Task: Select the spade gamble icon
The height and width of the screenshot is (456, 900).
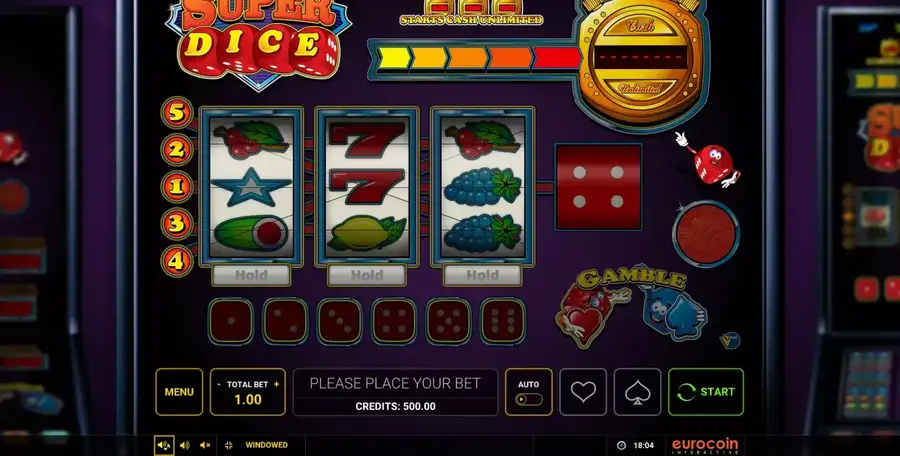Action: tap(637, 392)
